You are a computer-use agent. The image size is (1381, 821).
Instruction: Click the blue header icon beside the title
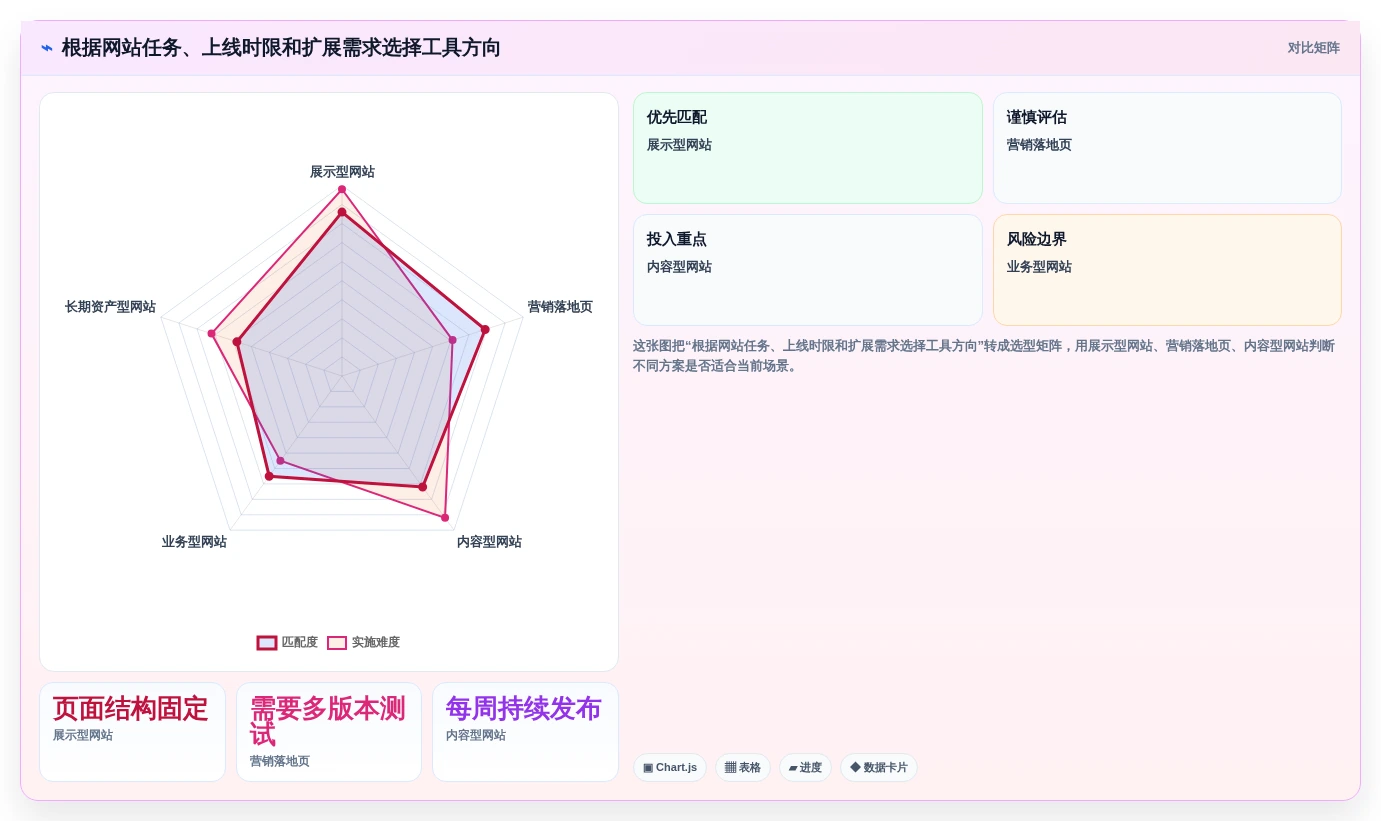coord(47,48)
